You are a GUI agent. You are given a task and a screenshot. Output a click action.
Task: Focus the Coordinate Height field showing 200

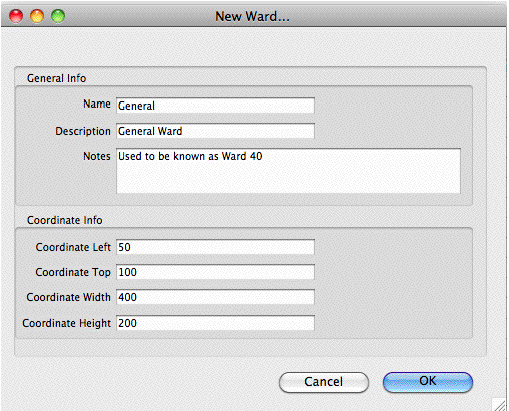pyautogui.click(x=215, y=323)
